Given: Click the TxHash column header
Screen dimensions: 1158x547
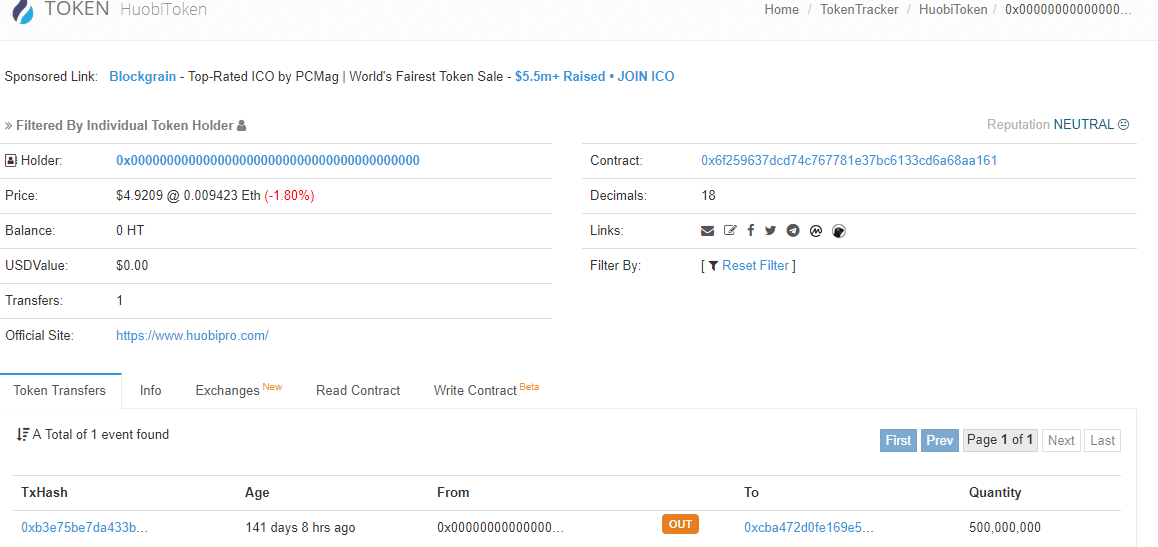Looking at the screenshot, I should pyautogui.click(x=44, y=492).
